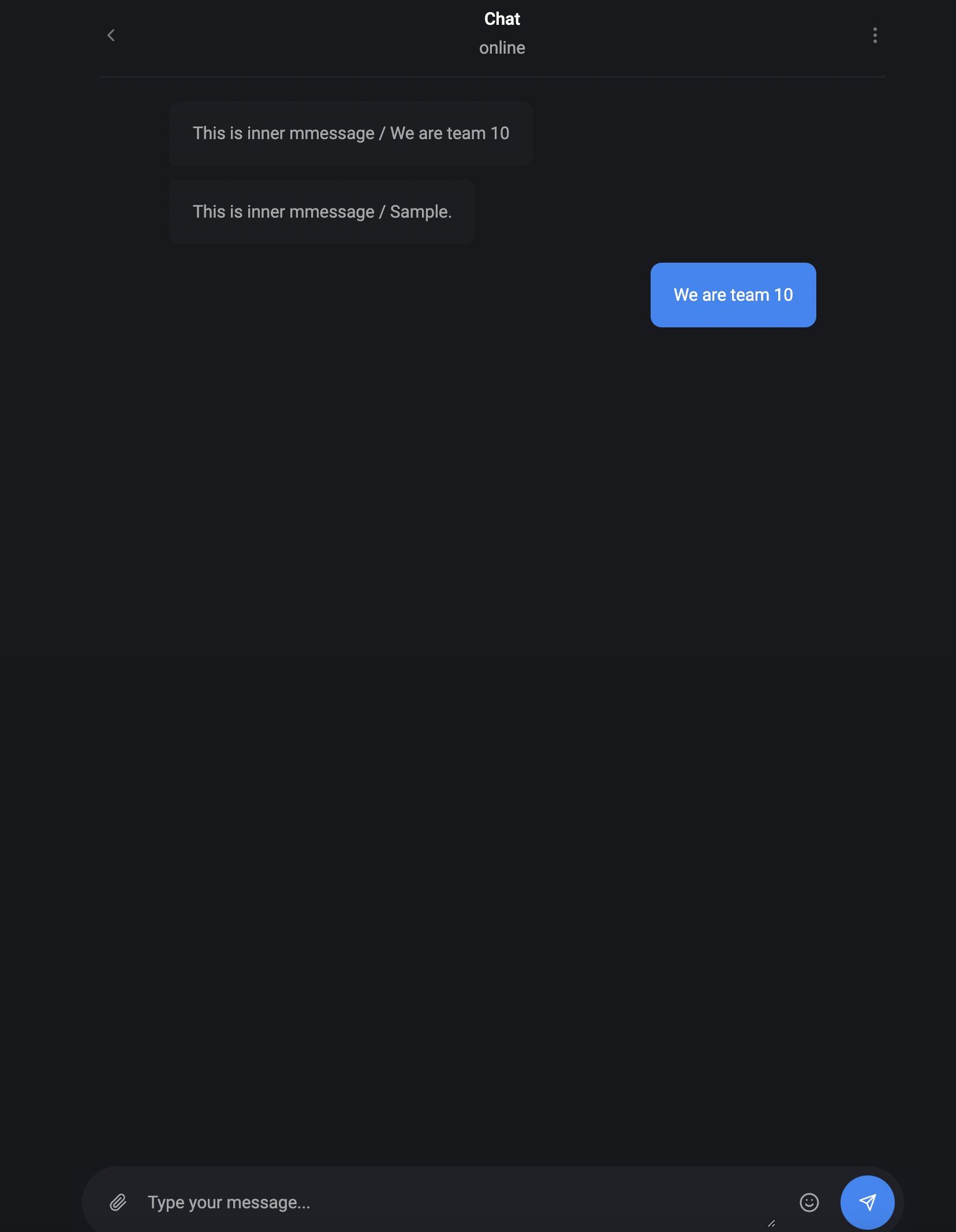Attach a file with the paperclip icon
The image size is (956, 1232).
[x=118, y=1203]
